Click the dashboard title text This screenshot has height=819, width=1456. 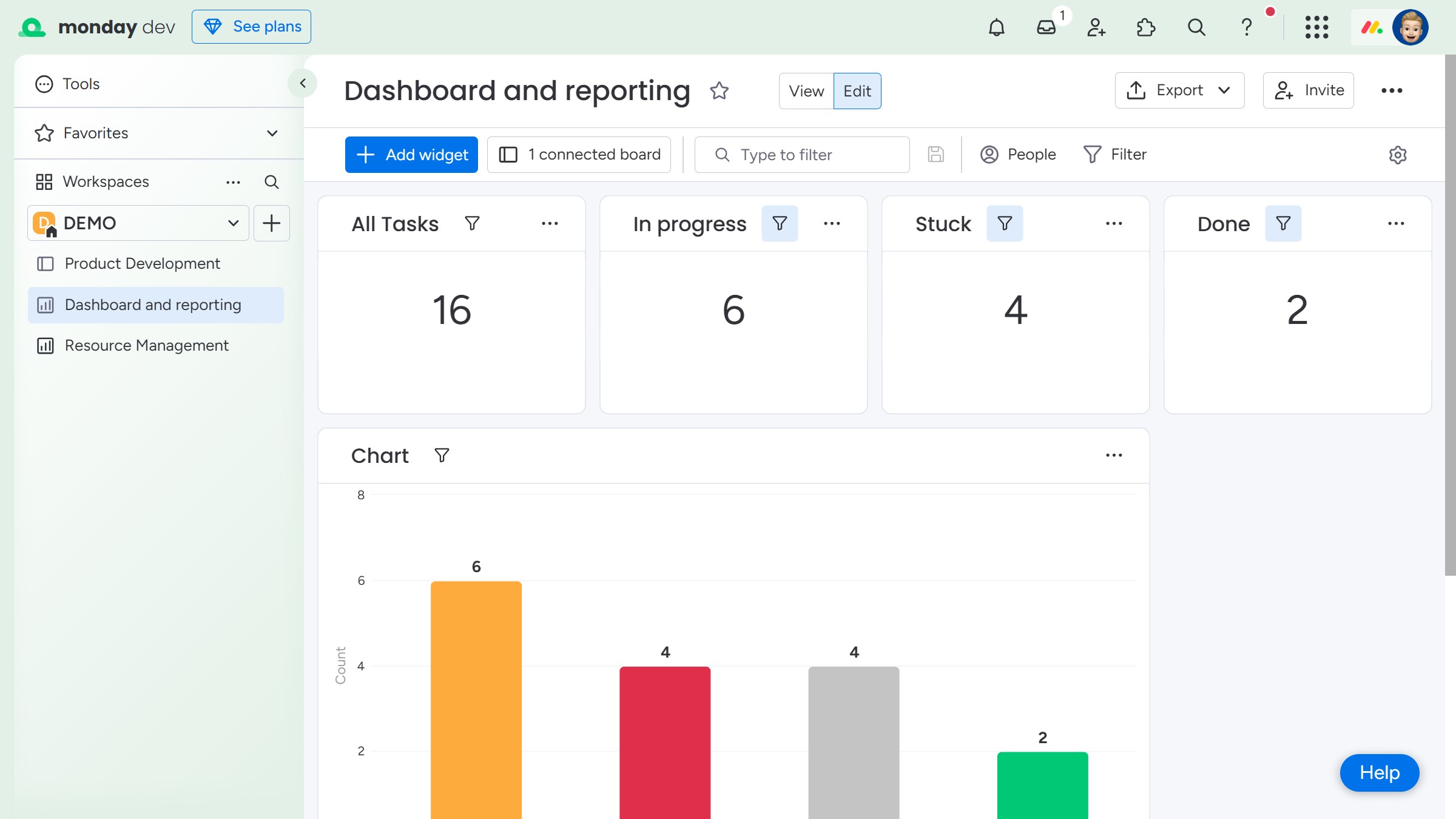517,91
